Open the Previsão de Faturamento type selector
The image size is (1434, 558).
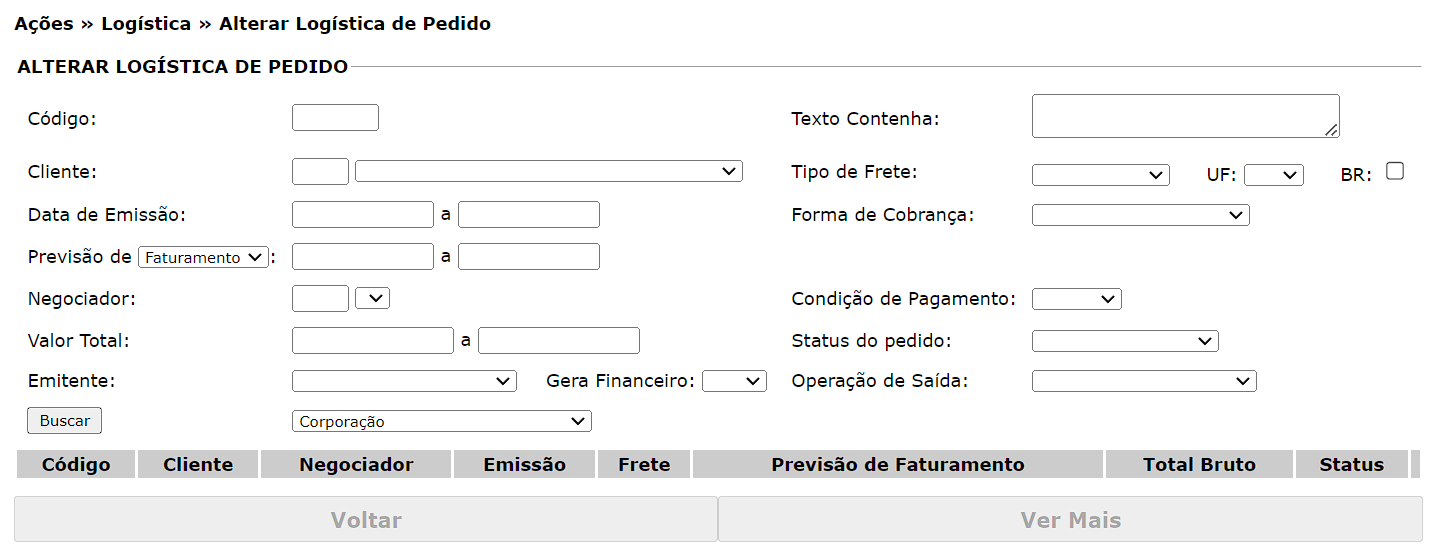203,257
